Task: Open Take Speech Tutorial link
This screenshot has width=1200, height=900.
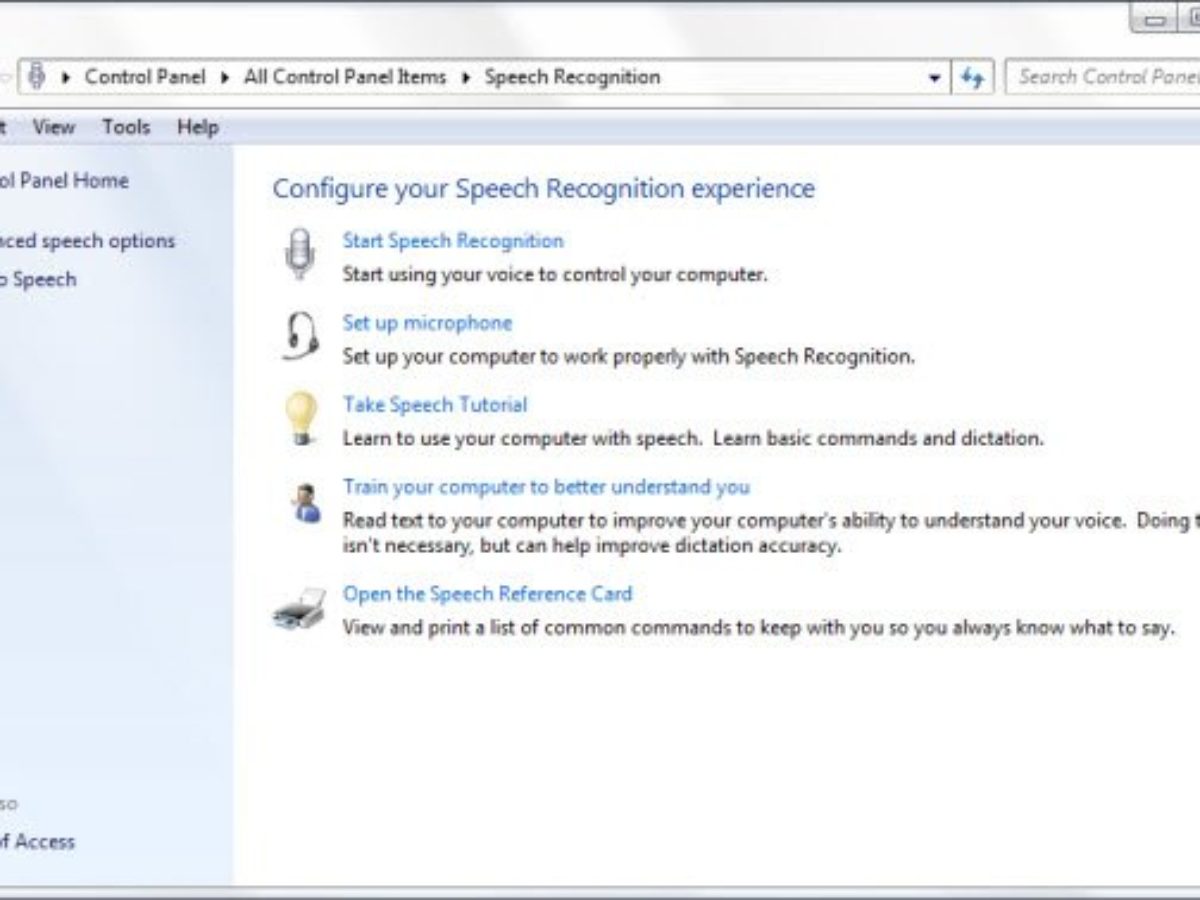Action: (x=435, y=404)
